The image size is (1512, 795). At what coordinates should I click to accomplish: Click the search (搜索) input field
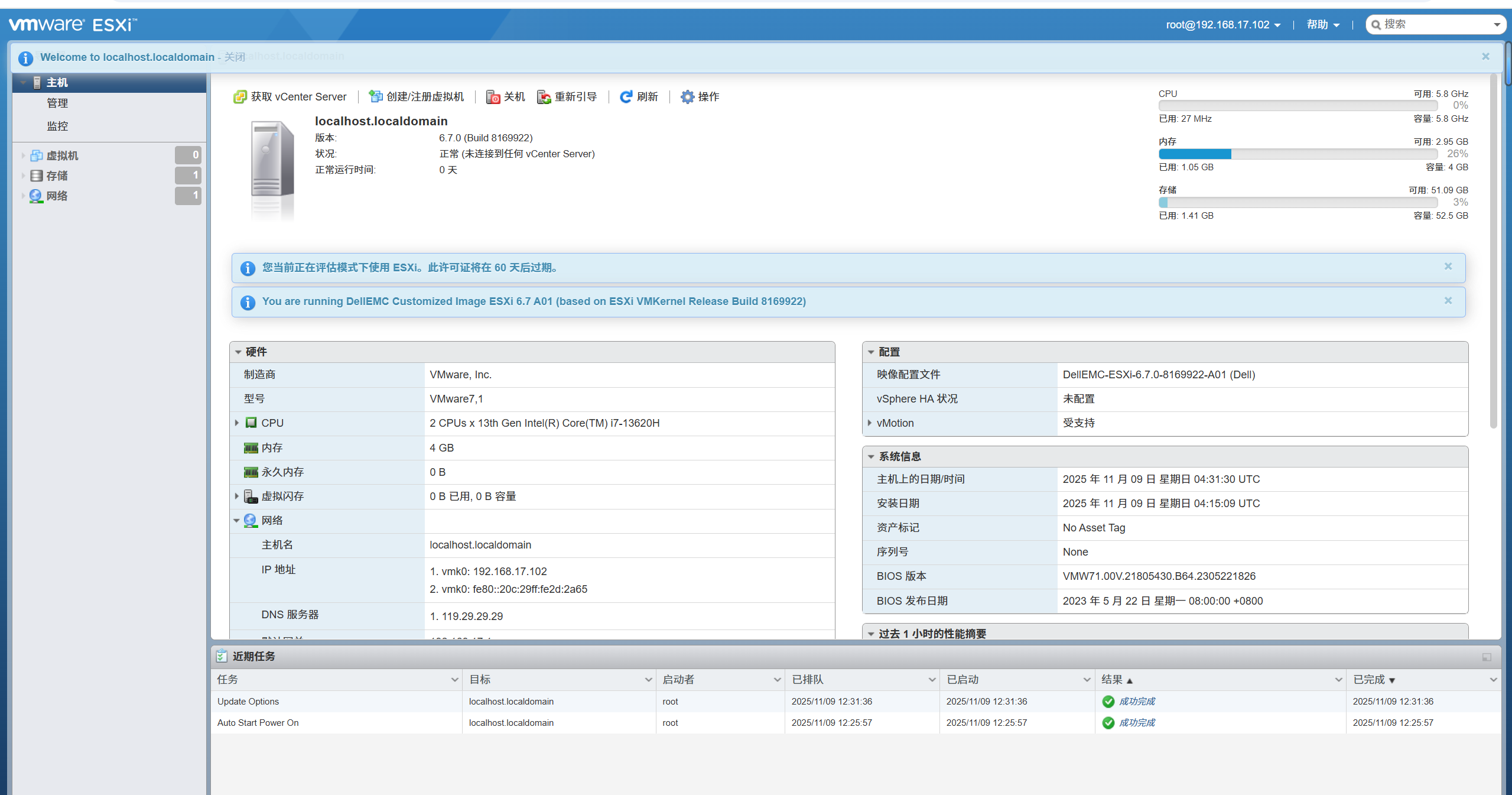1434,25
